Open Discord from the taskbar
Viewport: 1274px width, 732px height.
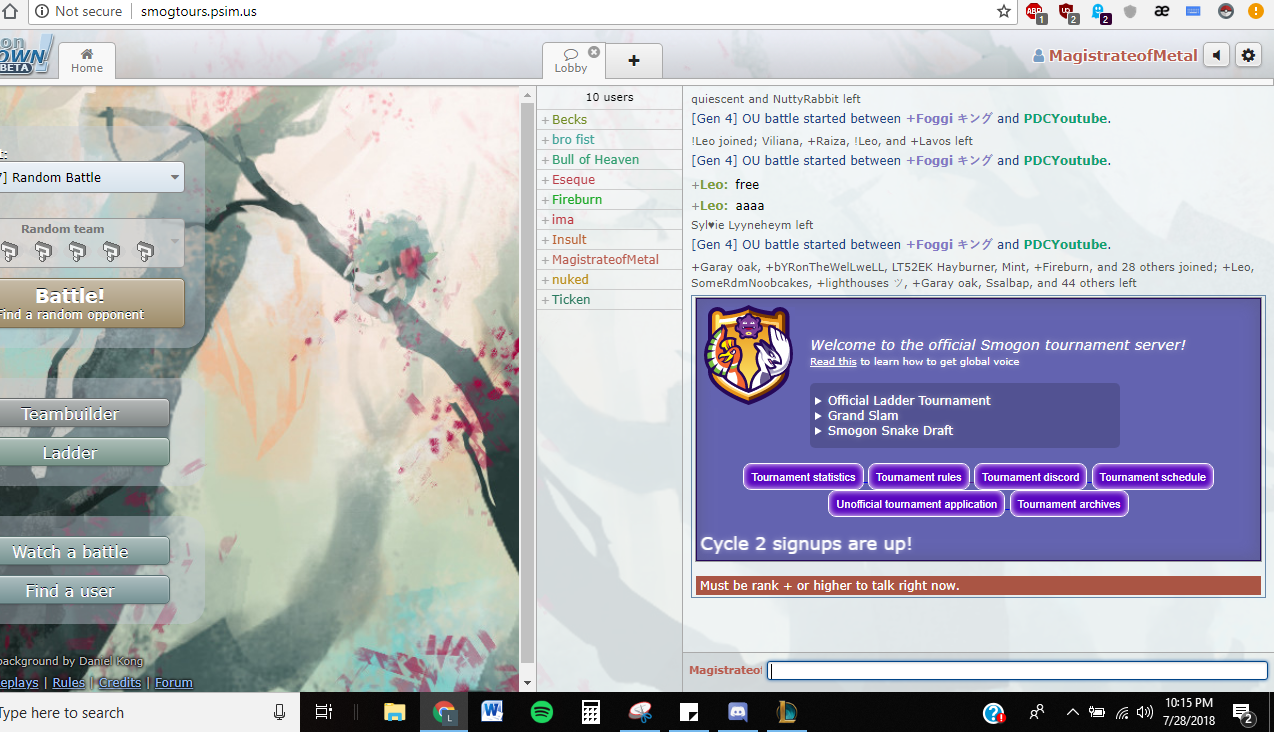pyautogui.click(x=738, y=712)
